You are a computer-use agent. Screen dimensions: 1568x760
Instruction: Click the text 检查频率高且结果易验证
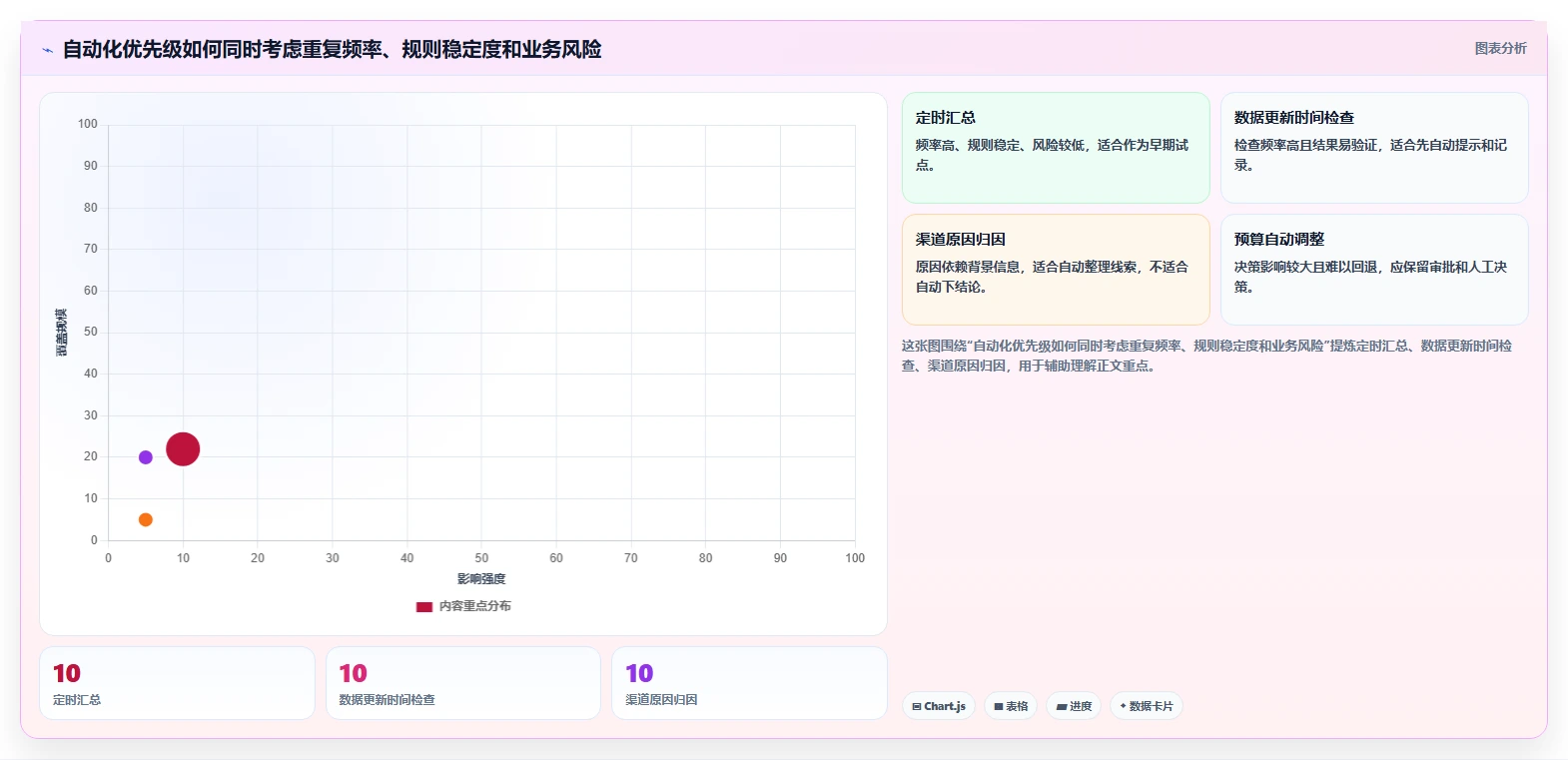(x=1370, y=155)
